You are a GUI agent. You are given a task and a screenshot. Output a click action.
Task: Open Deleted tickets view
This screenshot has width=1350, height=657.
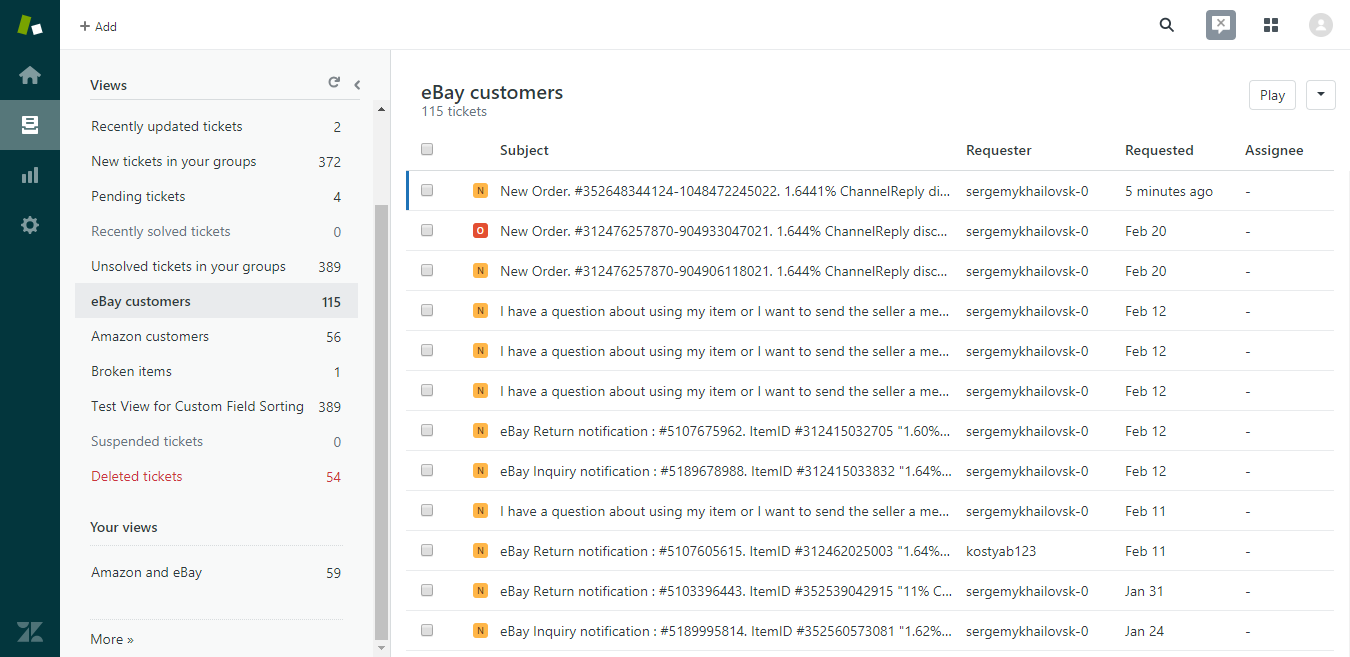216,477
